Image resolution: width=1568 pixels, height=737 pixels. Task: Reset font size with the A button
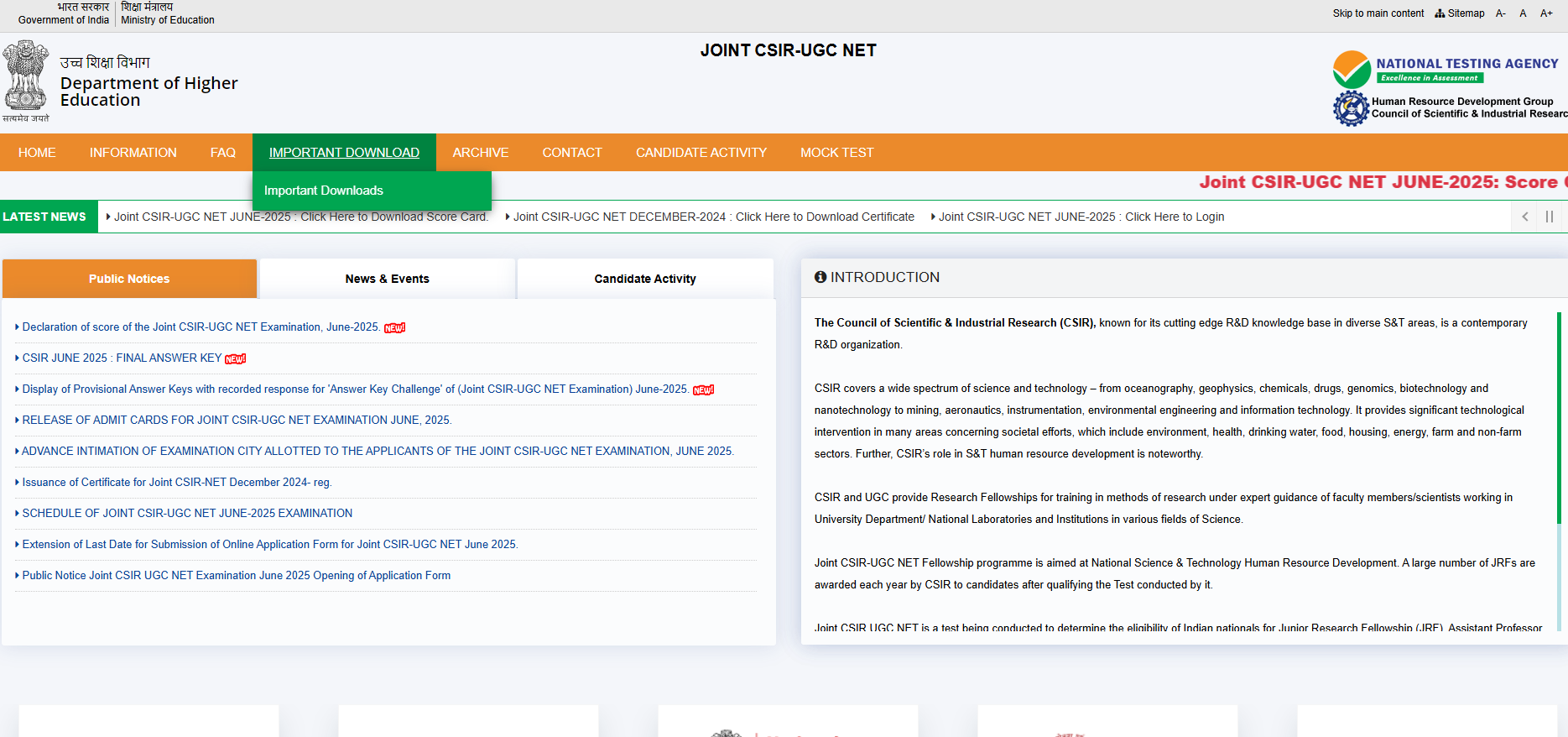[1523, 13]
